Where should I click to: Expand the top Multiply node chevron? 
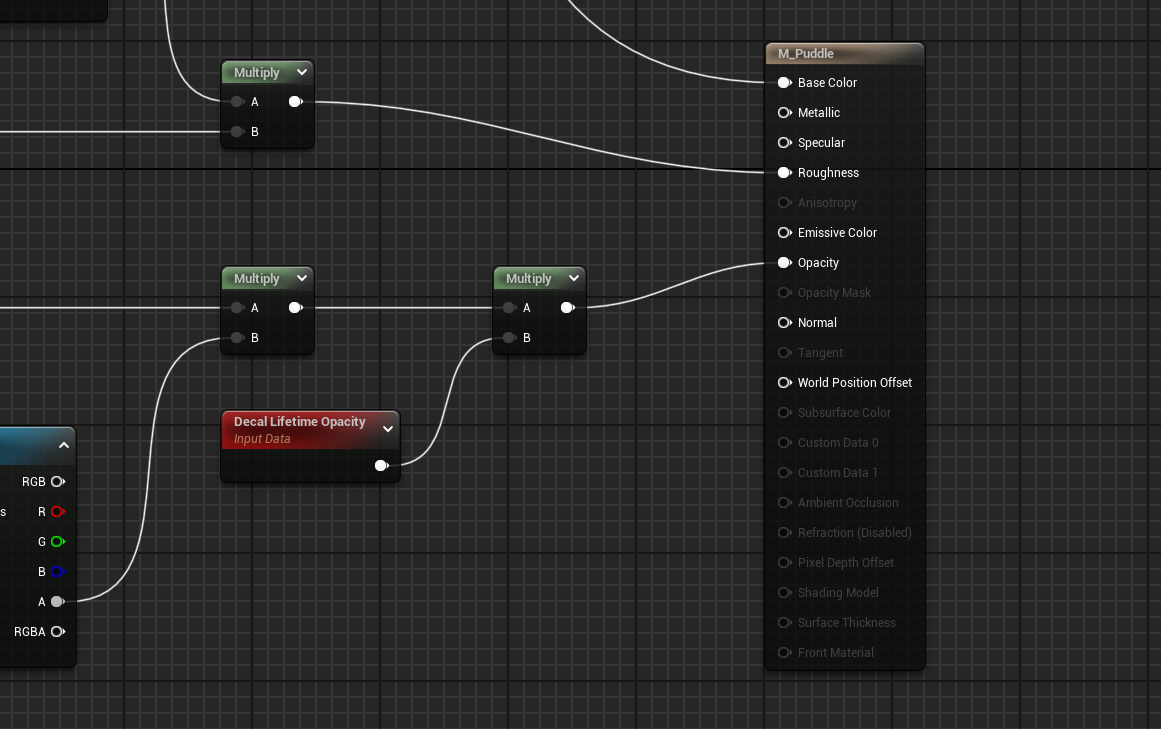301,73
